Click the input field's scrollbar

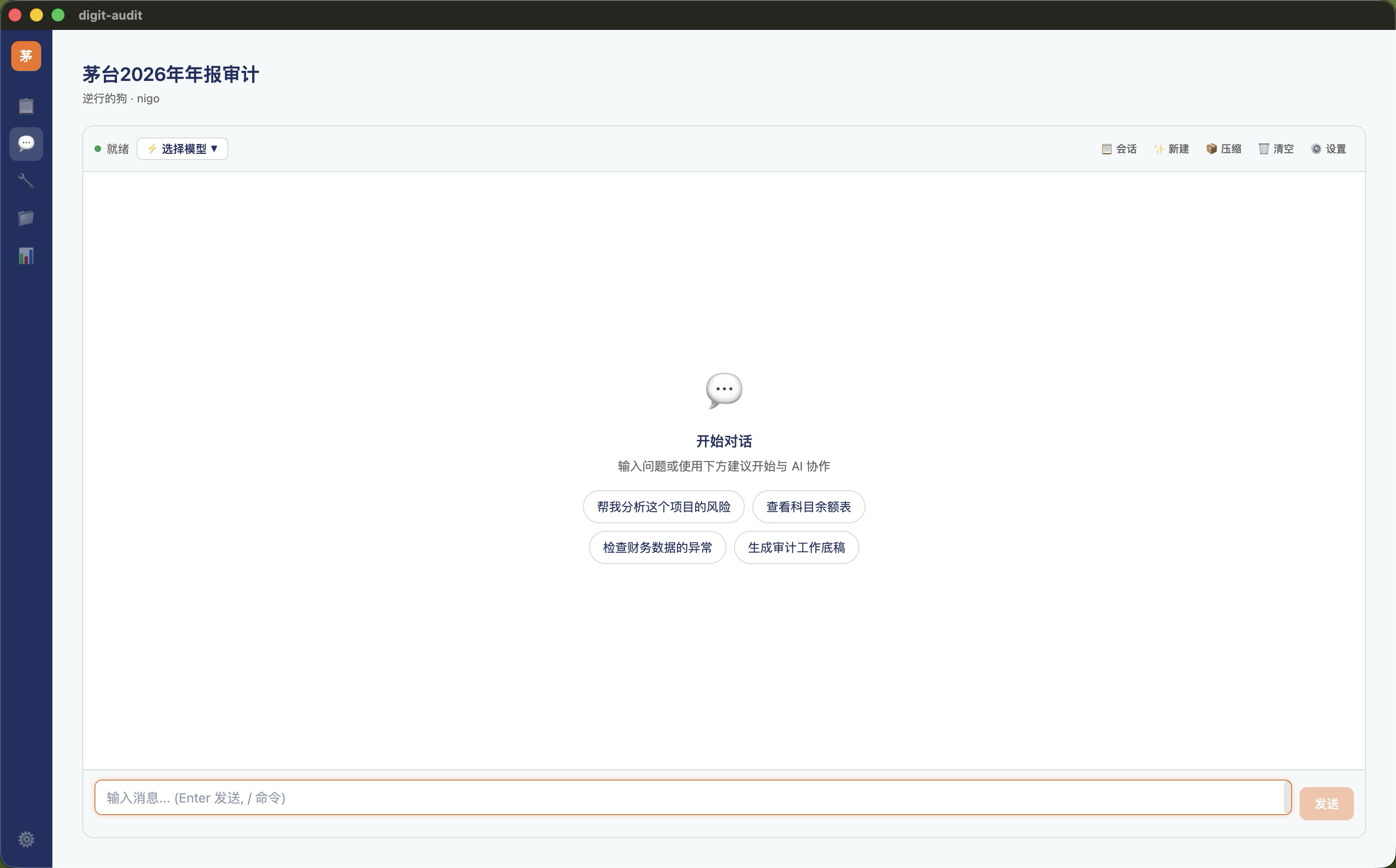pyautogui.click(x=1287, y=797)
